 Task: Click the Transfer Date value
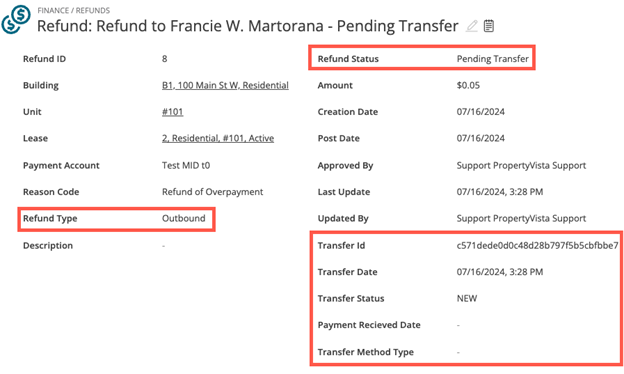pos(500,272)
